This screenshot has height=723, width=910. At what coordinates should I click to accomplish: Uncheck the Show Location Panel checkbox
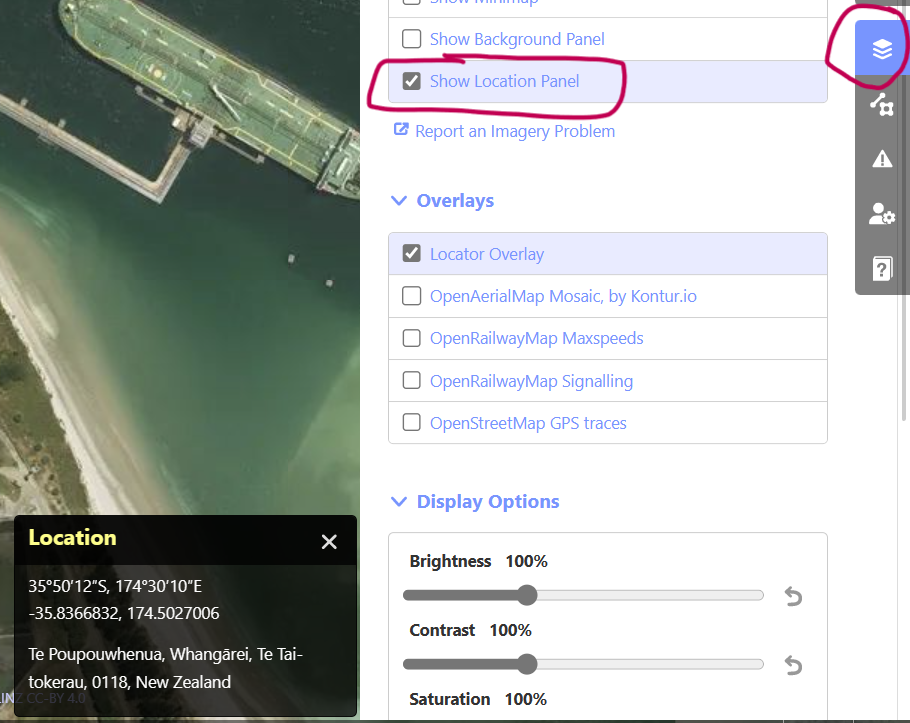(411, 81)
